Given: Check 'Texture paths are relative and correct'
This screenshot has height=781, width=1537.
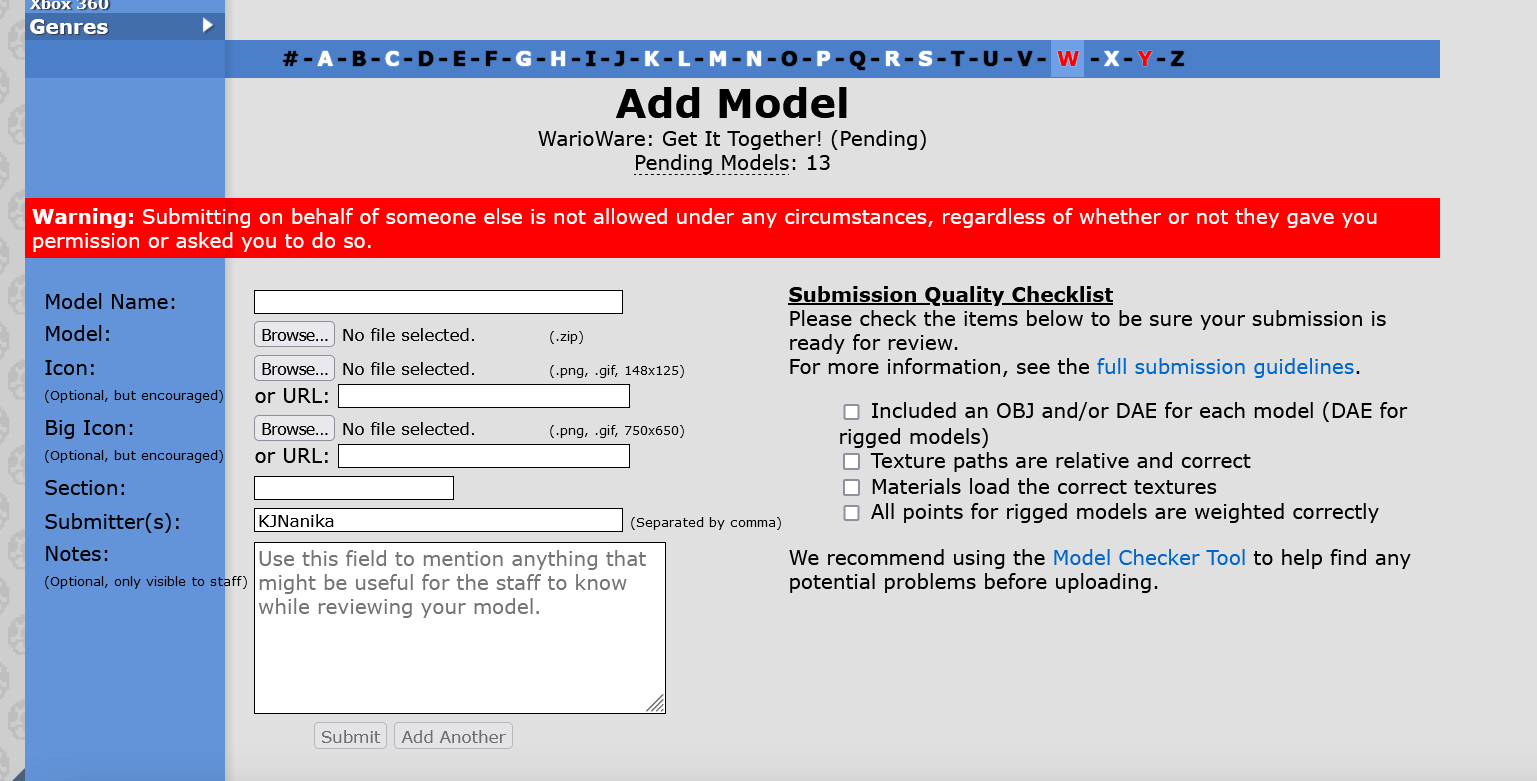Looking at the screenshot, I should pyautogui.click(x=851, y=462).
